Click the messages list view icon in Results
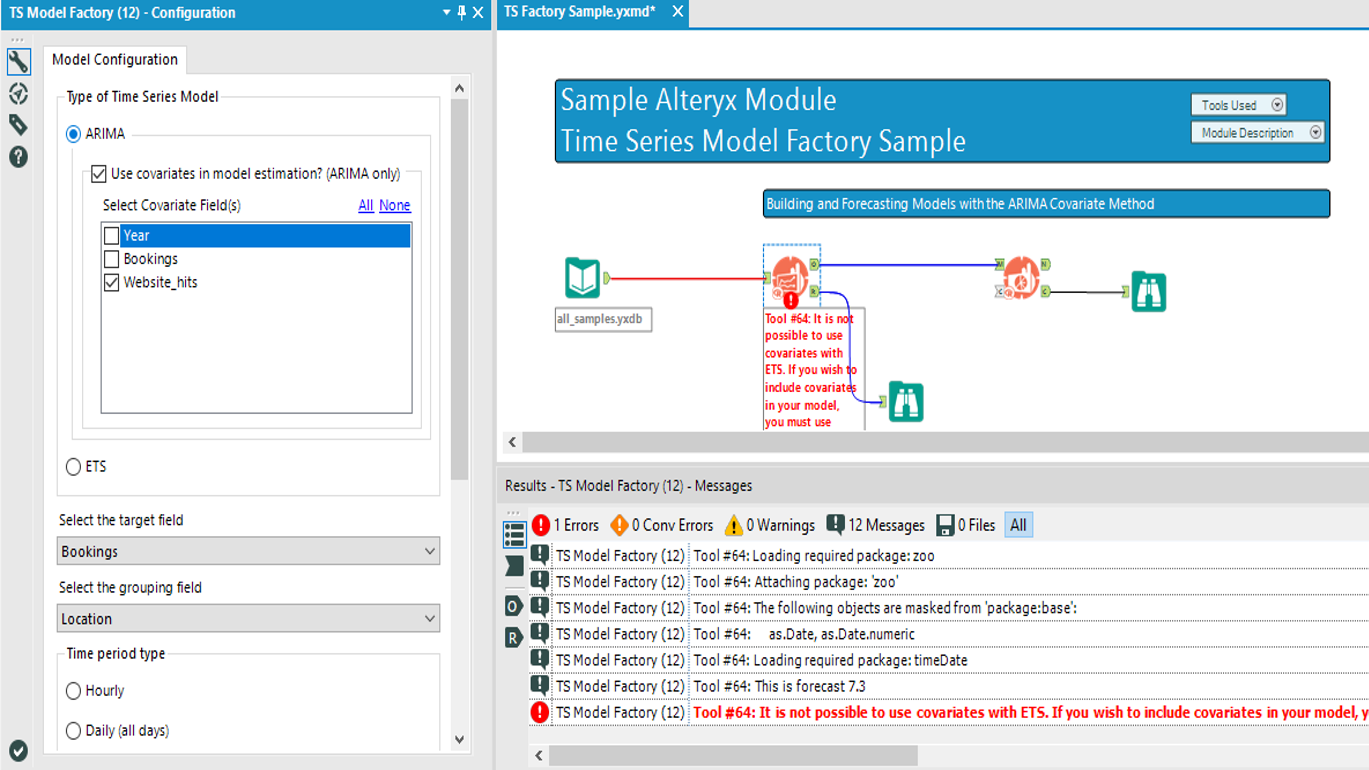This screenshot has height=770, width=1369. pyautogui.click(x=514, y=534)
